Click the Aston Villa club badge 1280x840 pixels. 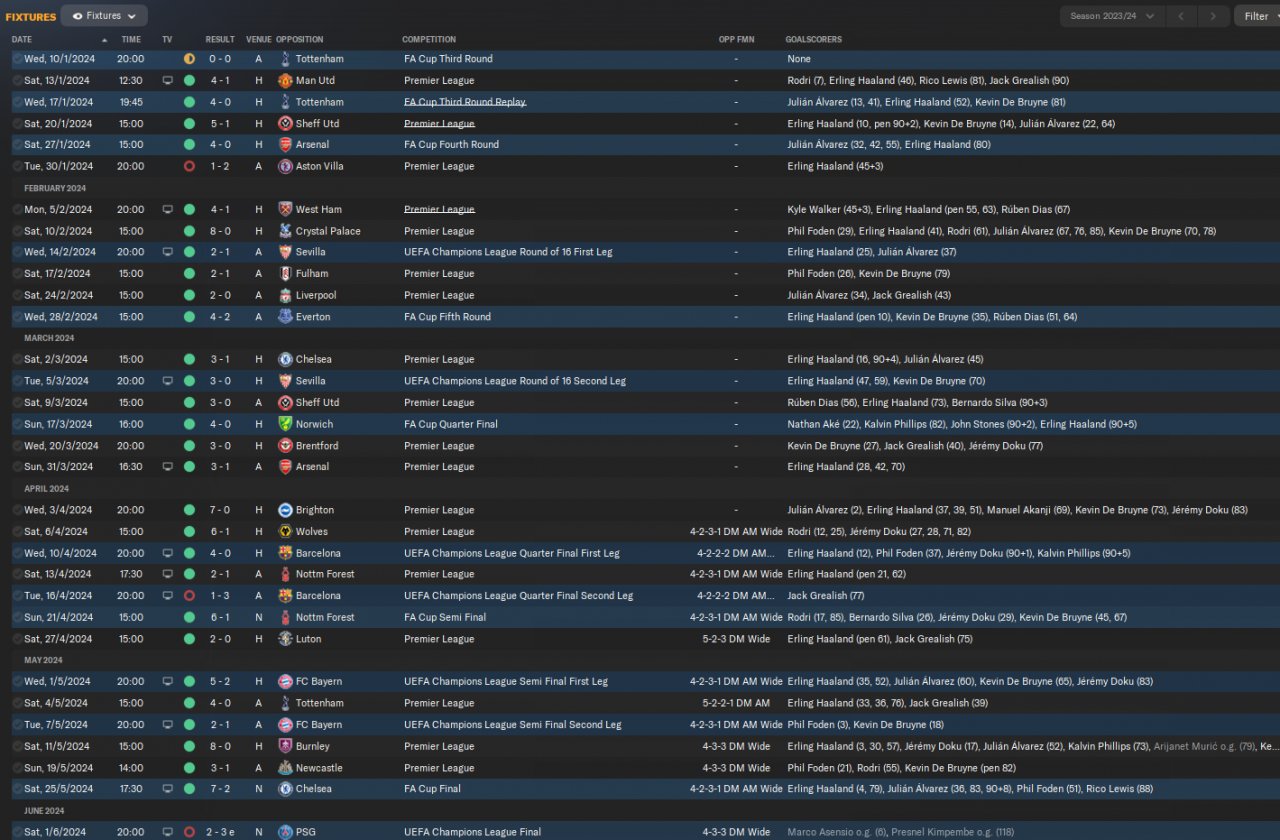pos(285,167)
